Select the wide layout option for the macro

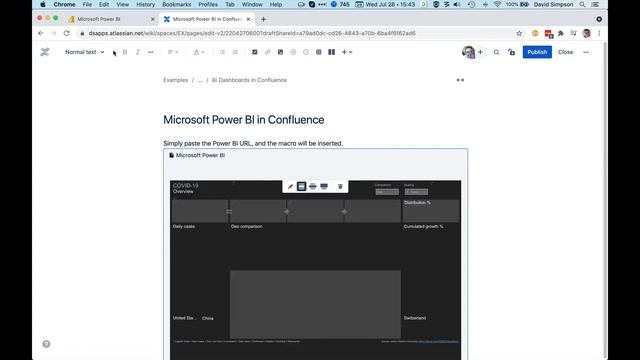pos(313,187)
